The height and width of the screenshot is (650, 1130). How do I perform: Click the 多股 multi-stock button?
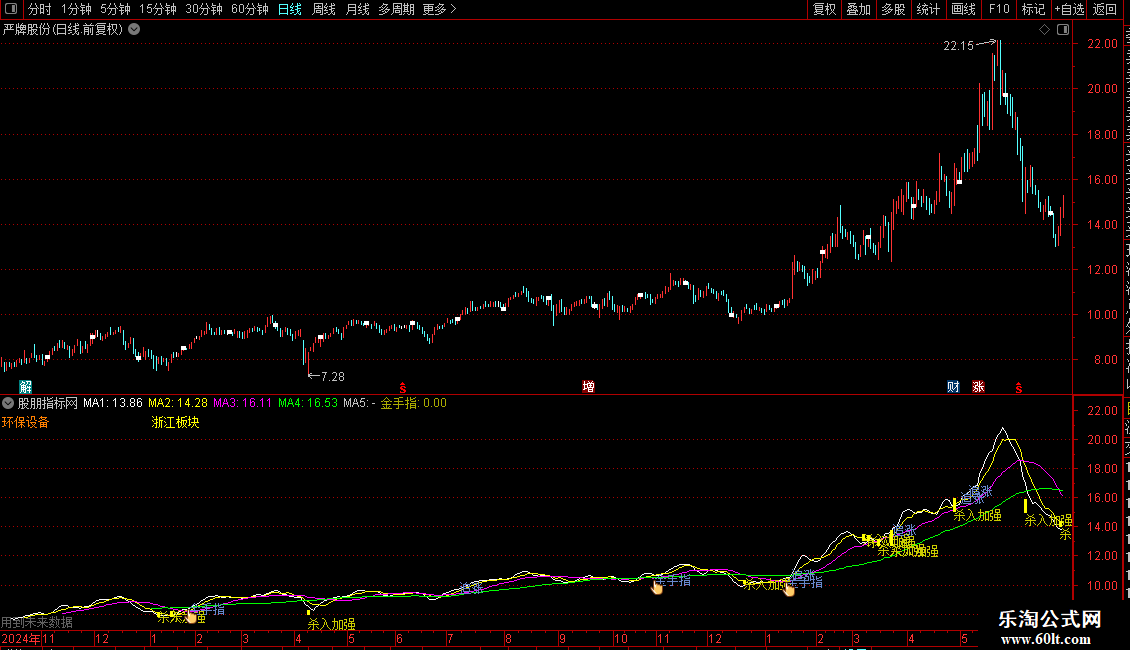893,9
